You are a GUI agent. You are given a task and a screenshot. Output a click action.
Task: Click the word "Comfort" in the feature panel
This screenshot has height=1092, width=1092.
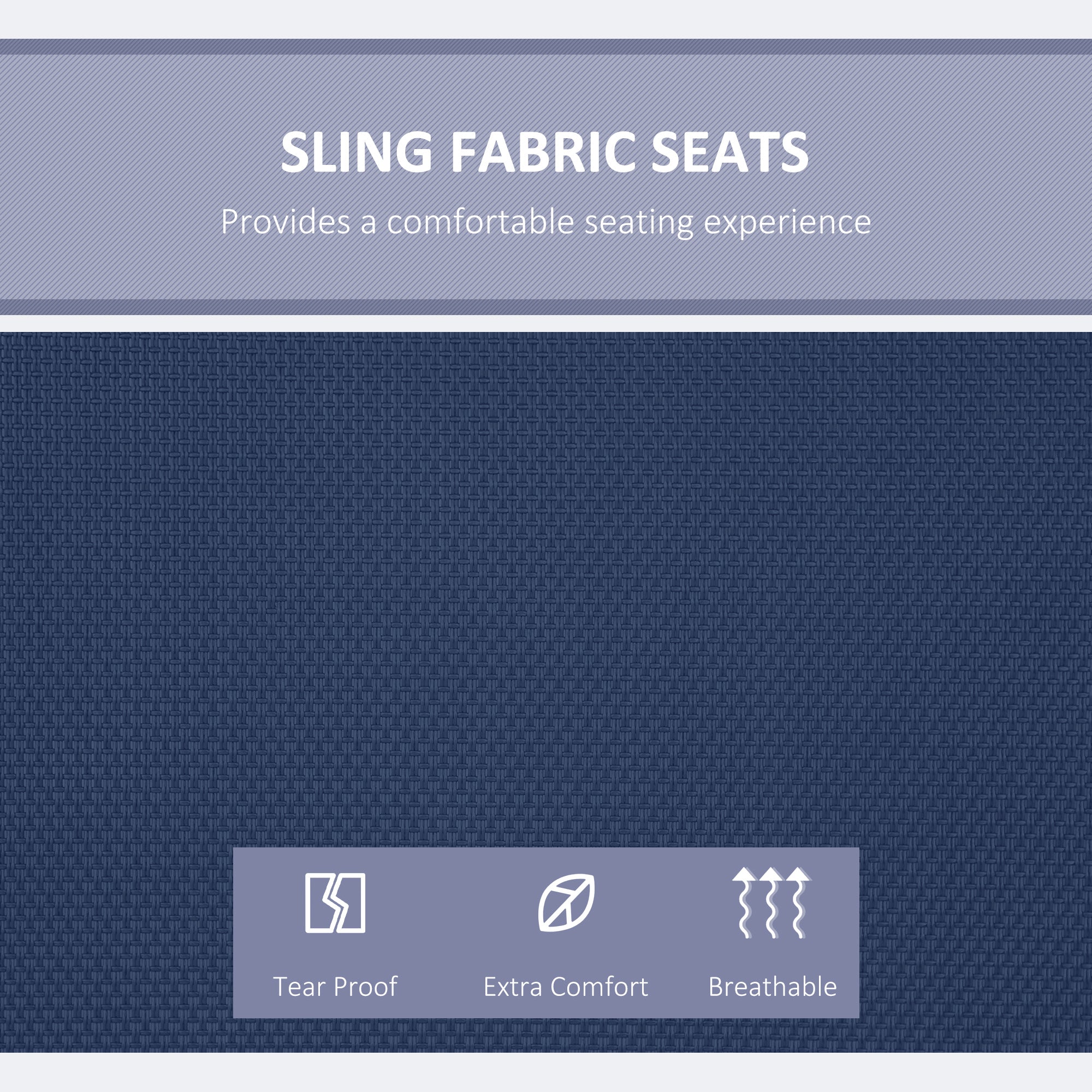pyautogui.click(x=599, y=987)
